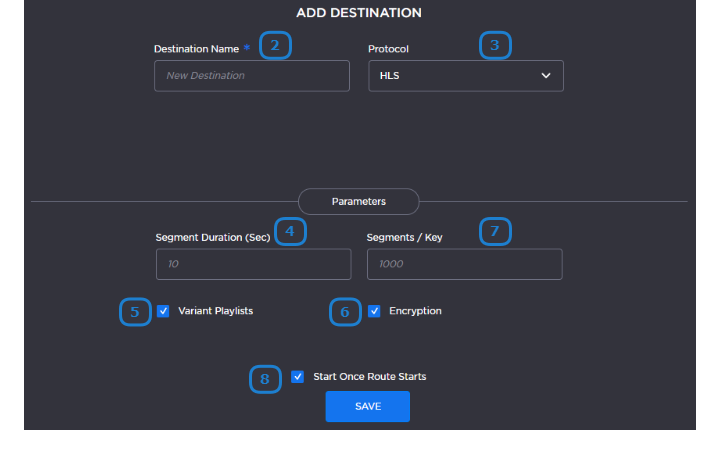Click into the Segment Duration (Sec) field
The width and height of the screenshot is (716, 450).
pyautogui.click(x=253, y=264)
